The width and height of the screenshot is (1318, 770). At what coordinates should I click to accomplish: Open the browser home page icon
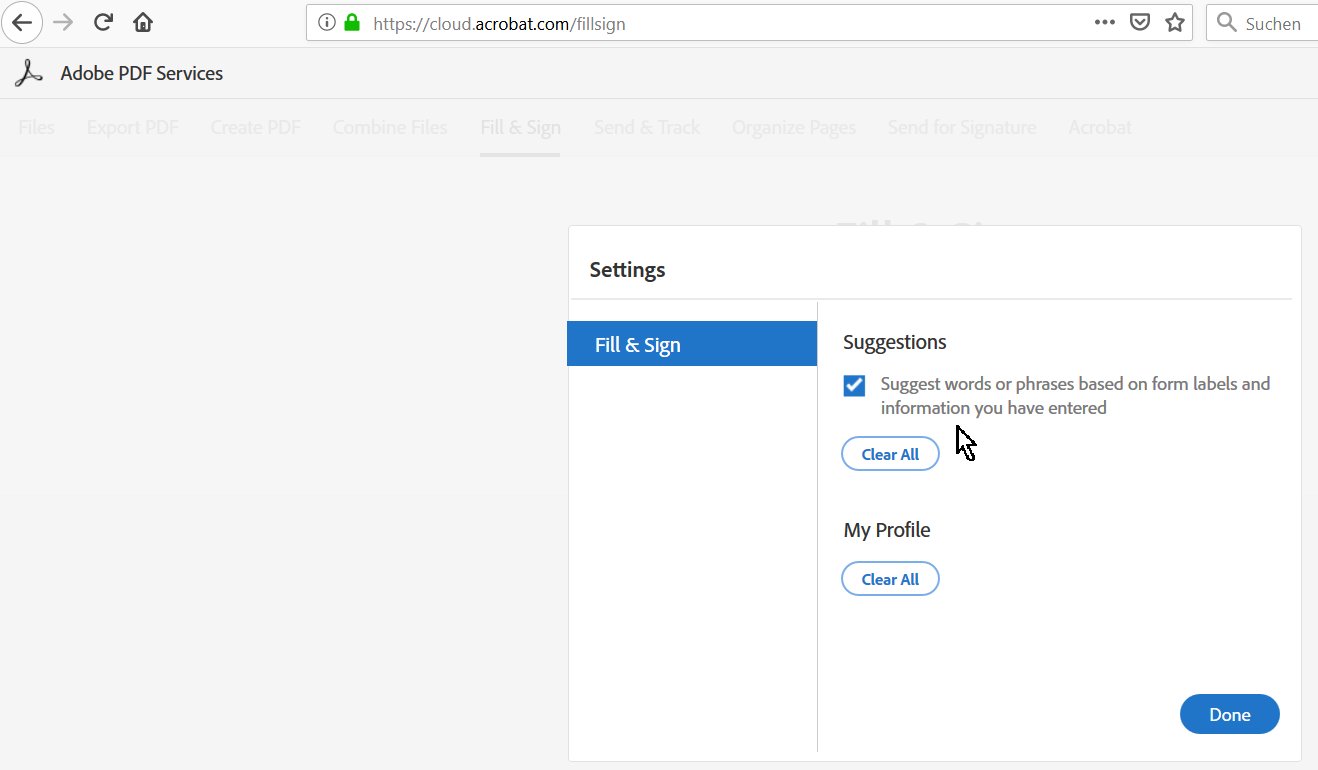143,22
